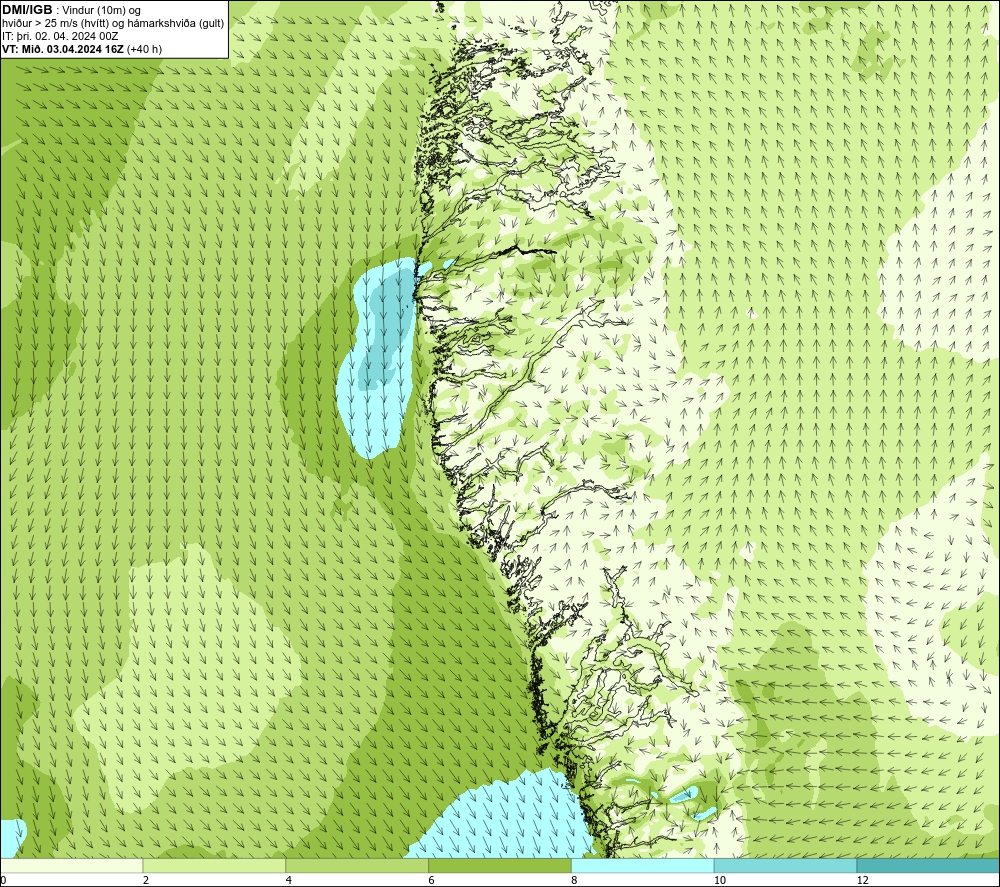Select the light green 2–4 scale segment
Viewport: 1000px width, 887px height.
tap(214, 865)
